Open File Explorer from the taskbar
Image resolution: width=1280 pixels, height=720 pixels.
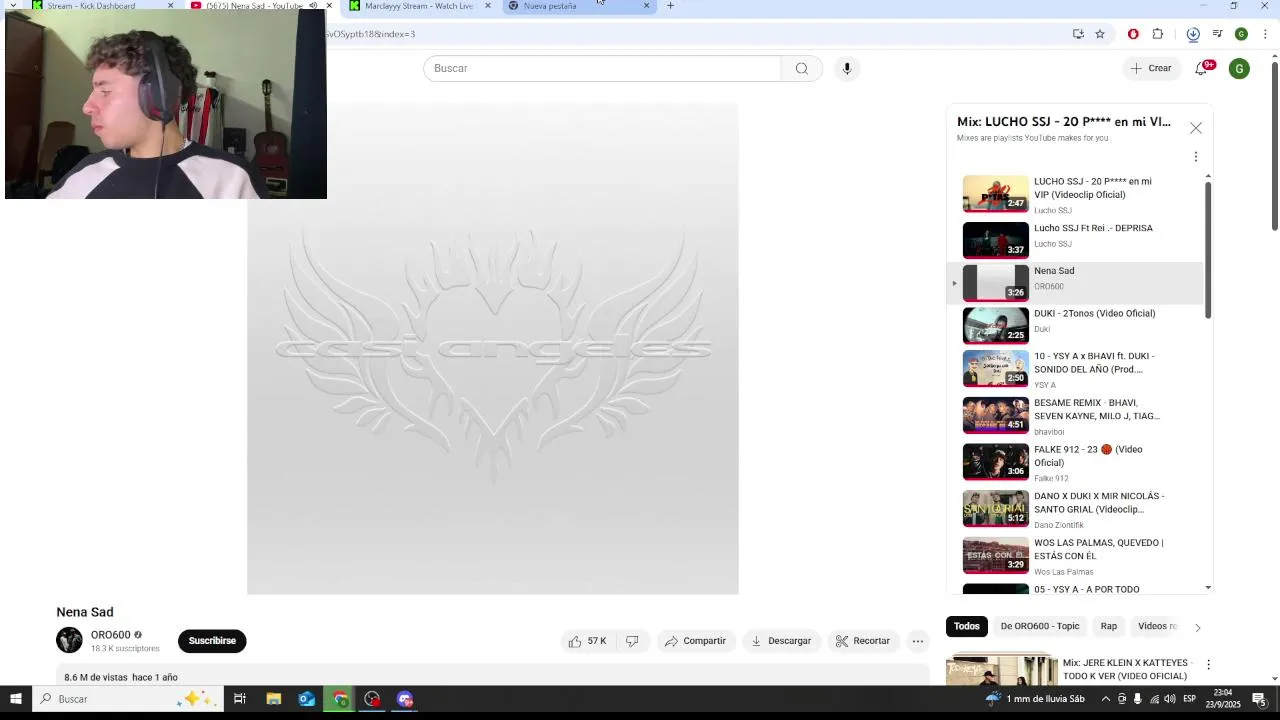273,699
